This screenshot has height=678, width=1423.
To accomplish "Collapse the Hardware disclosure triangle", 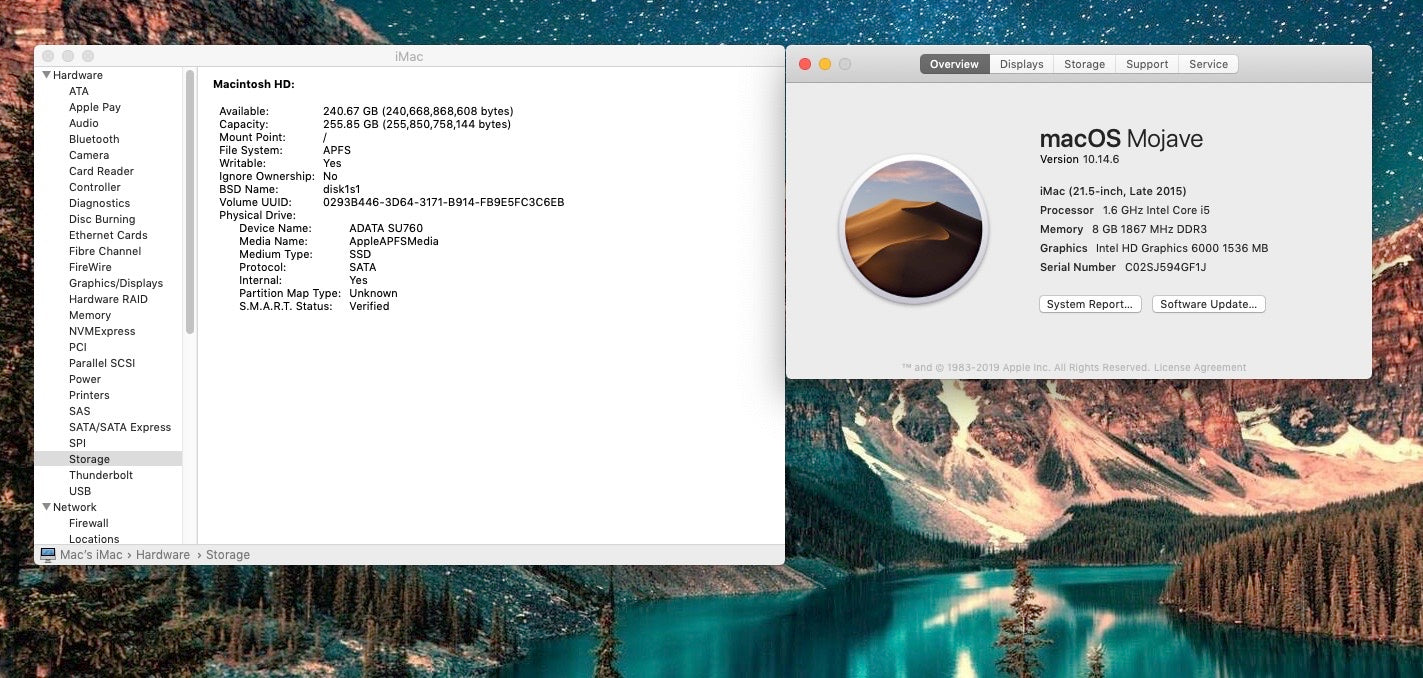I will [46, 75].
